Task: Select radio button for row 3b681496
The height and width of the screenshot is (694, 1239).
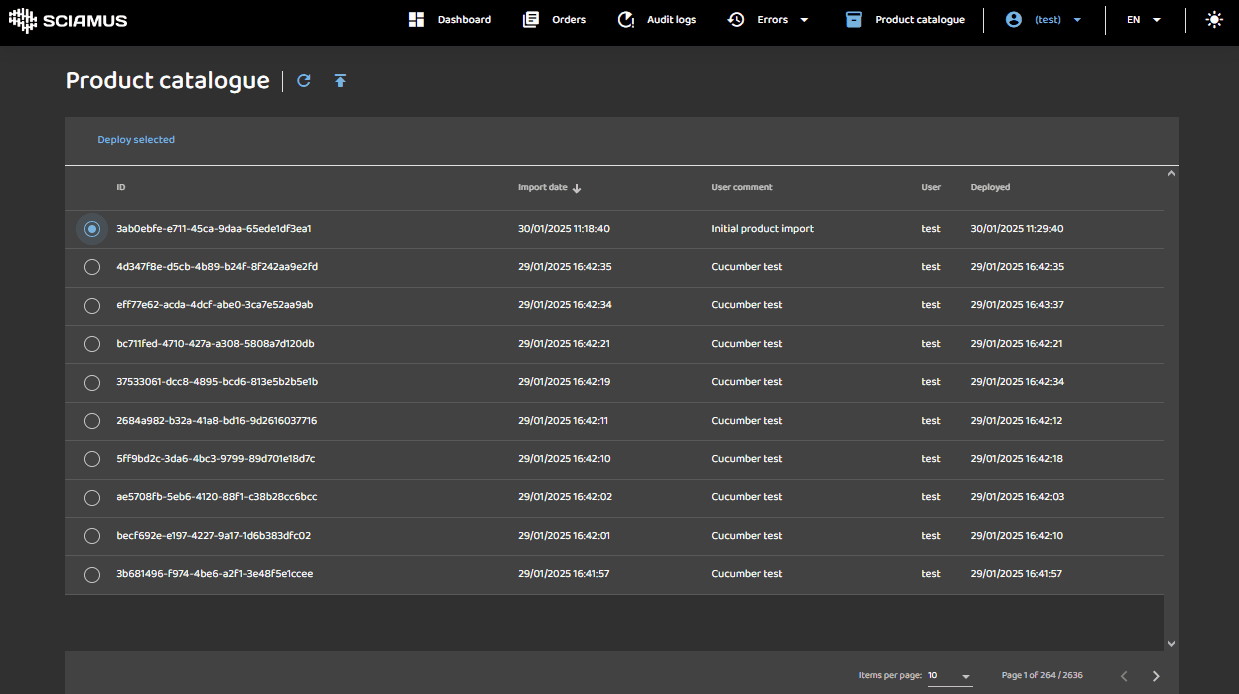Action: 92,574
